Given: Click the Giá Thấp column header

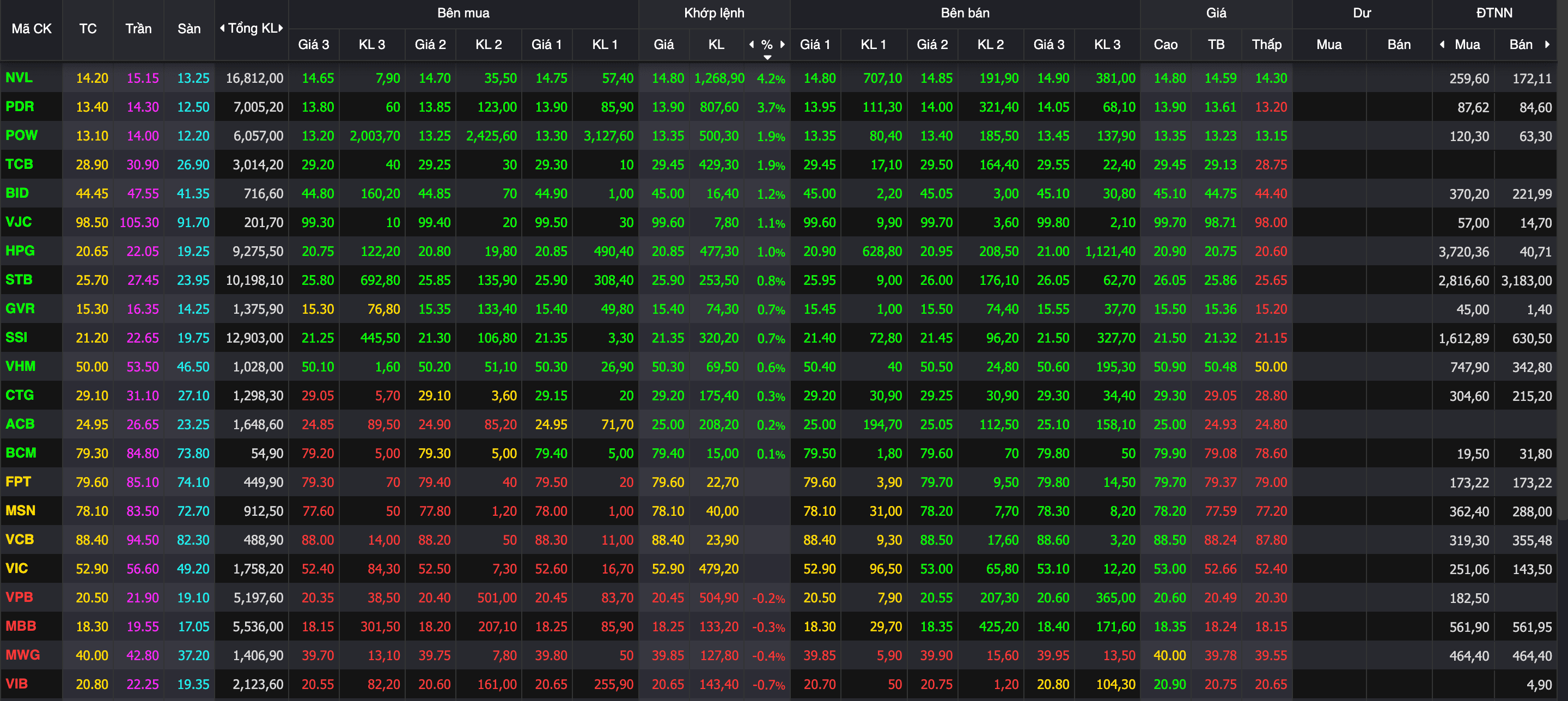Looking at the screenshot, I should coord(1266,45).
